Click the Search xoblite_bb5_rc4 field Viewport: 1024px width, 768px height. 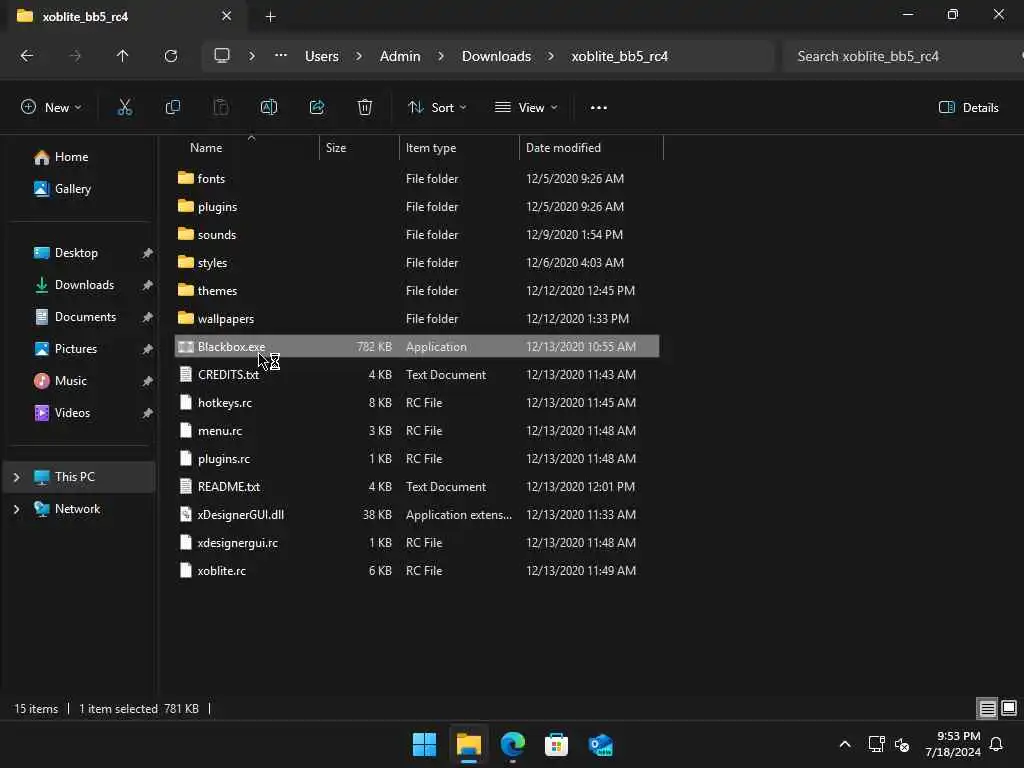point(901,56)
